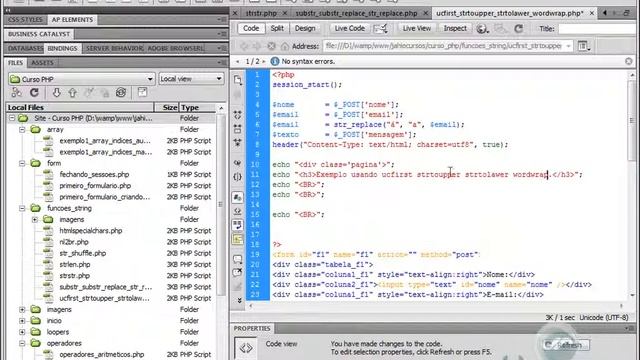Switch to Code view

(x=251, y=28)
